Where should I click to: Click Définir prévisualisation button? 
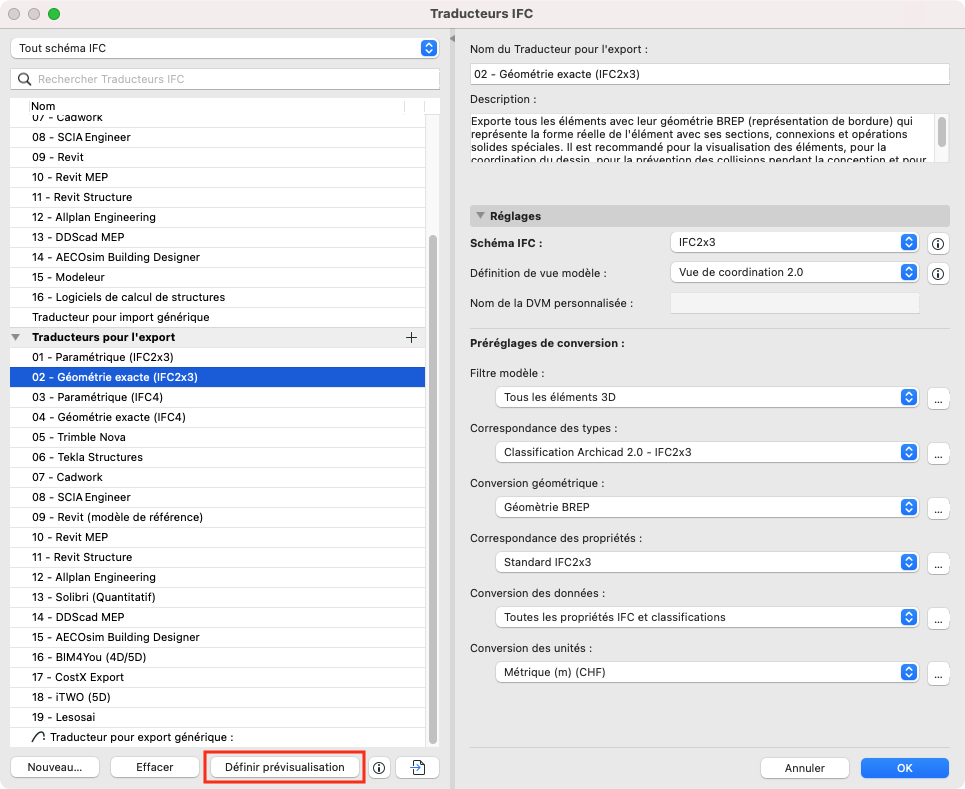coord(284,767)
